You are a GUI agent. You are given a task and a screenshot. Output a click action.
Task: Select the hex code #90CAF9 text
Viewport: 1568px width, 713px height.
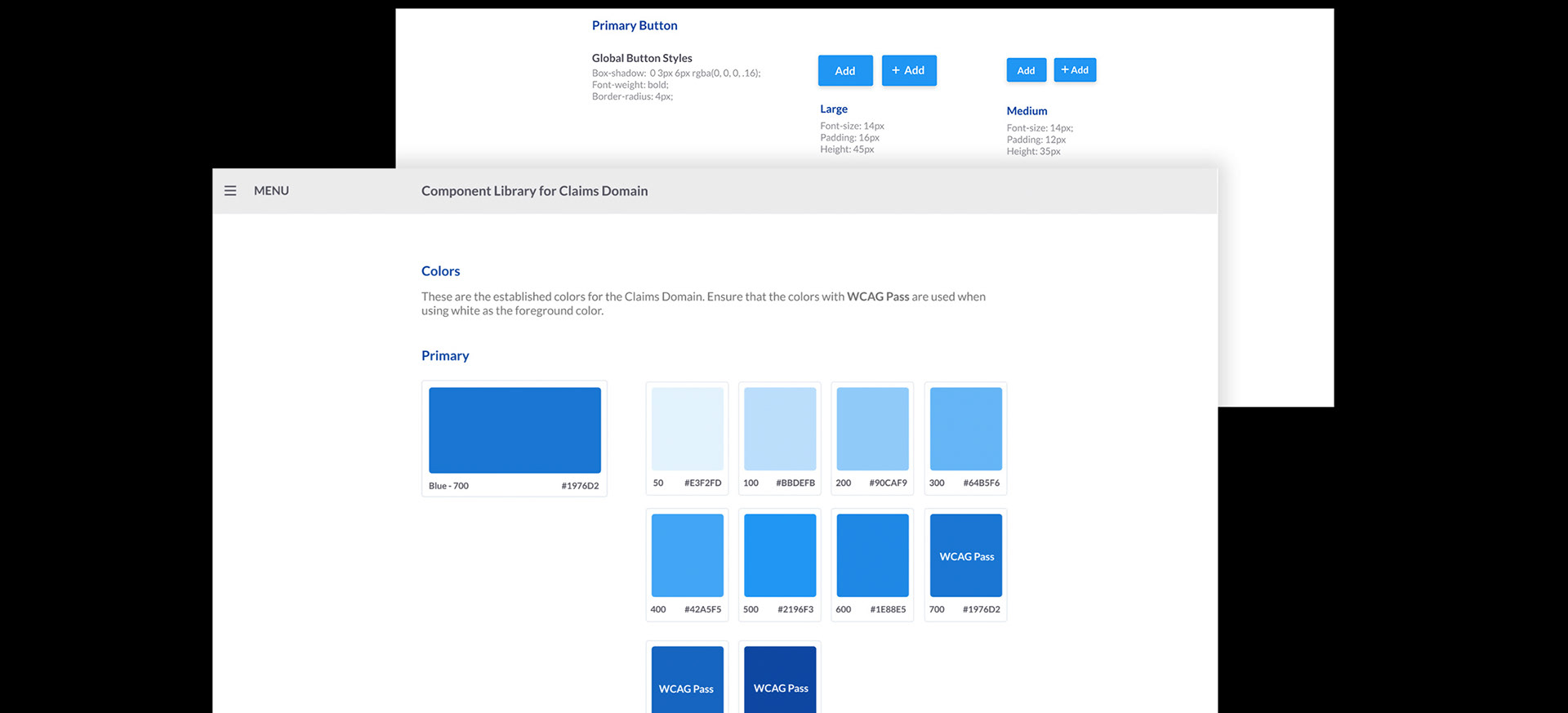888,483
